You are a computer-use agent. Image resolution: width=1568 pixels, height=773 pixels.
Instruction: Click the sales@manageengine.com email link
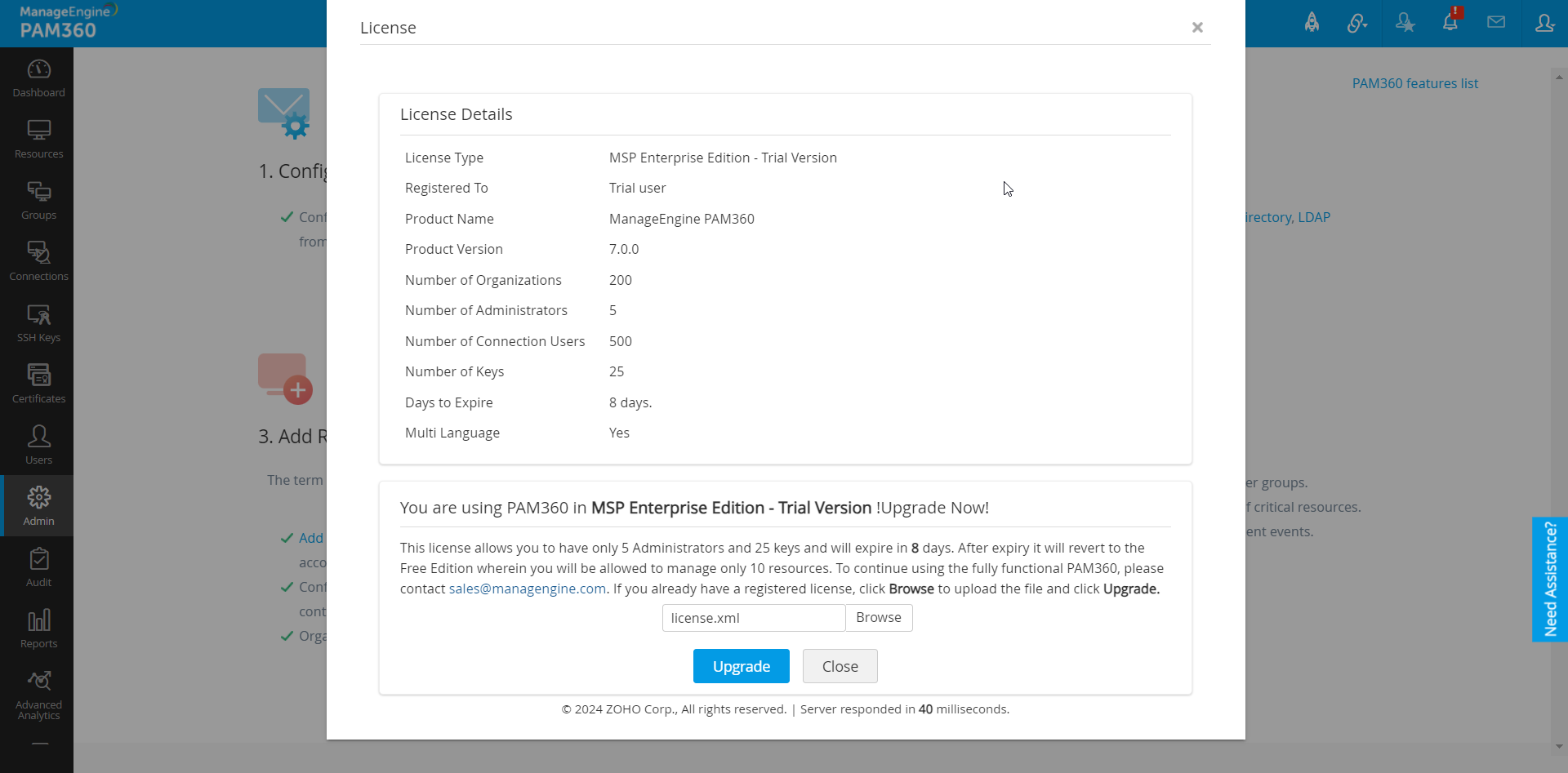[528, 589]
